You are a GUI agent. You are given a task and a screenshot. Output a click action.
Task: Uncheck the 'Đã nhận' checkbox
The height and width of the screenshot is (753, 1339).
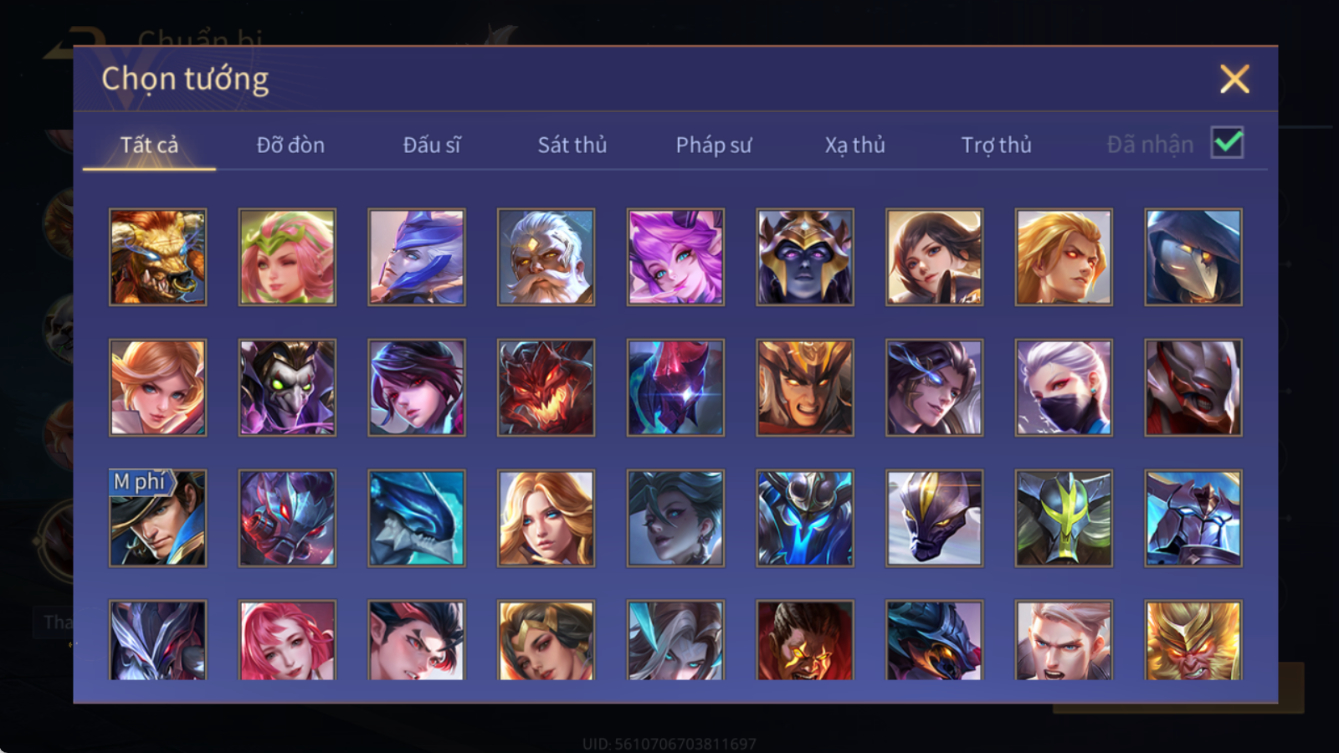[x=1227, y=143]
